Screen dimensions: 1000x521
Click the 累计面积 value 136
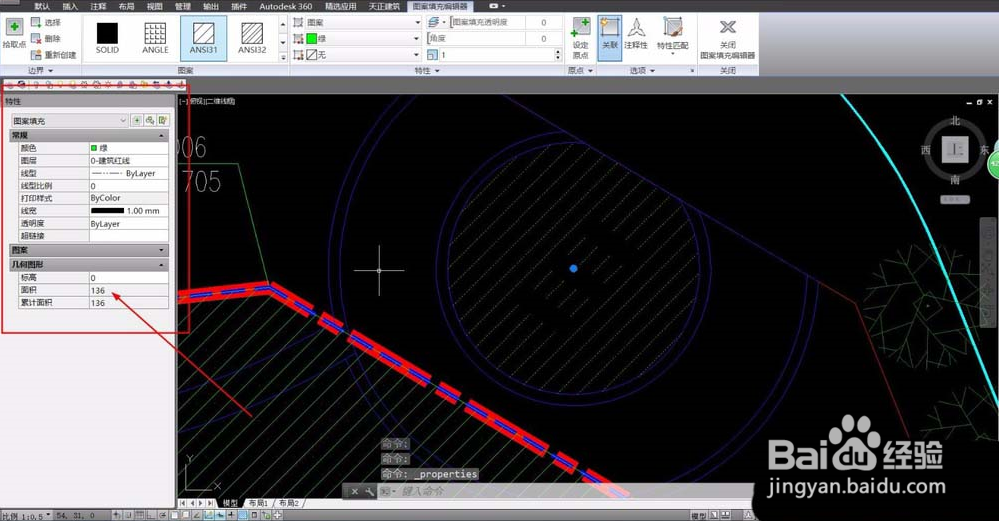[x=129, y=304]
